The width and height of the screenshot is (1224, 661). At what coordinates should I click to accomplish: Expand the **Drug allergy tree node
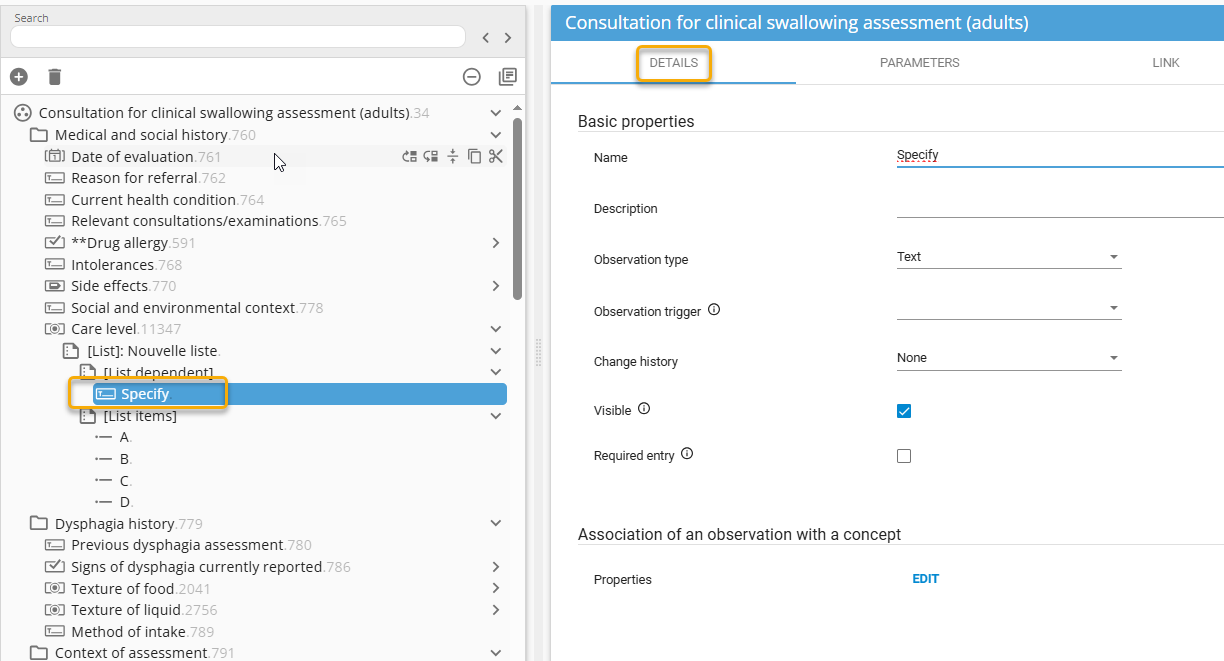[496, 243]
